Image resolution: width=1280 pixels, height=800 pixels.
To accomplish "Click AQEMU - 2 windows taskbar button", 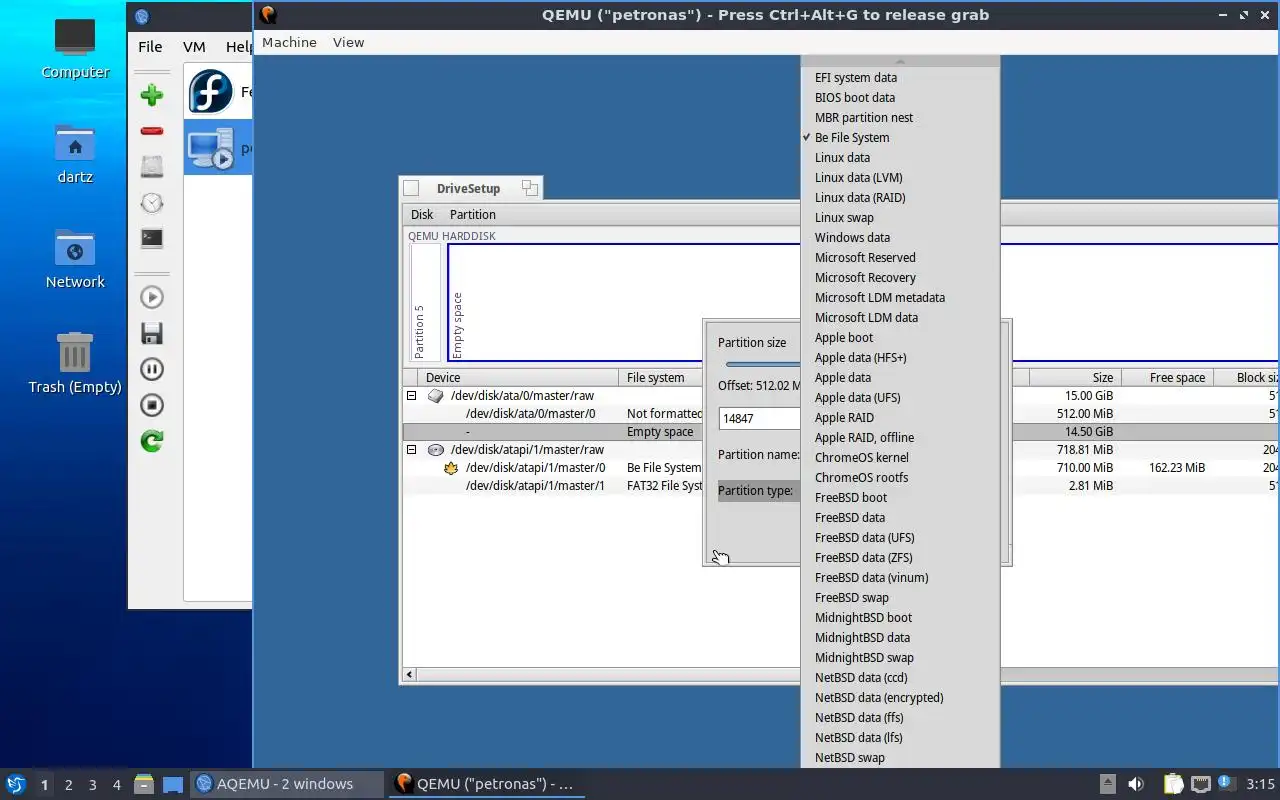I will coord(287,784).
